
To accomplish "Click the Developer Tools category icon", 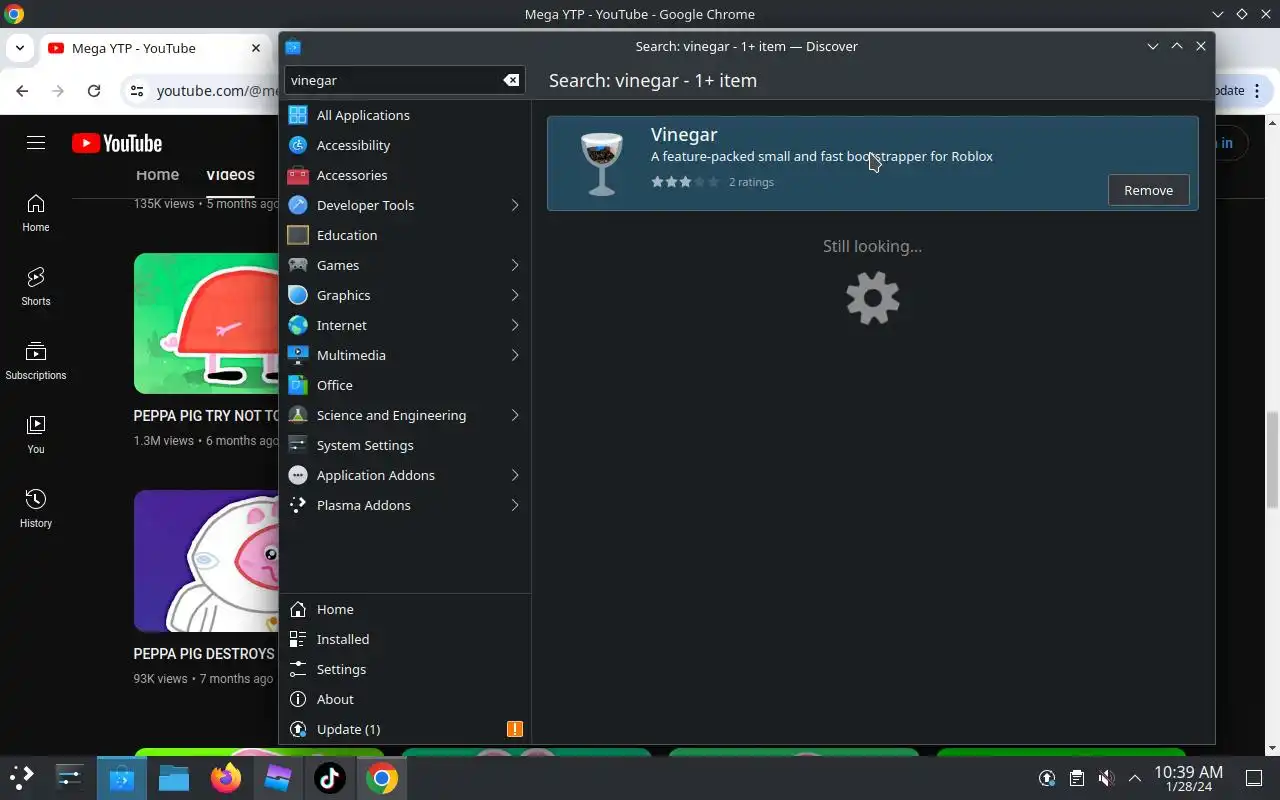I will point(297,205).
